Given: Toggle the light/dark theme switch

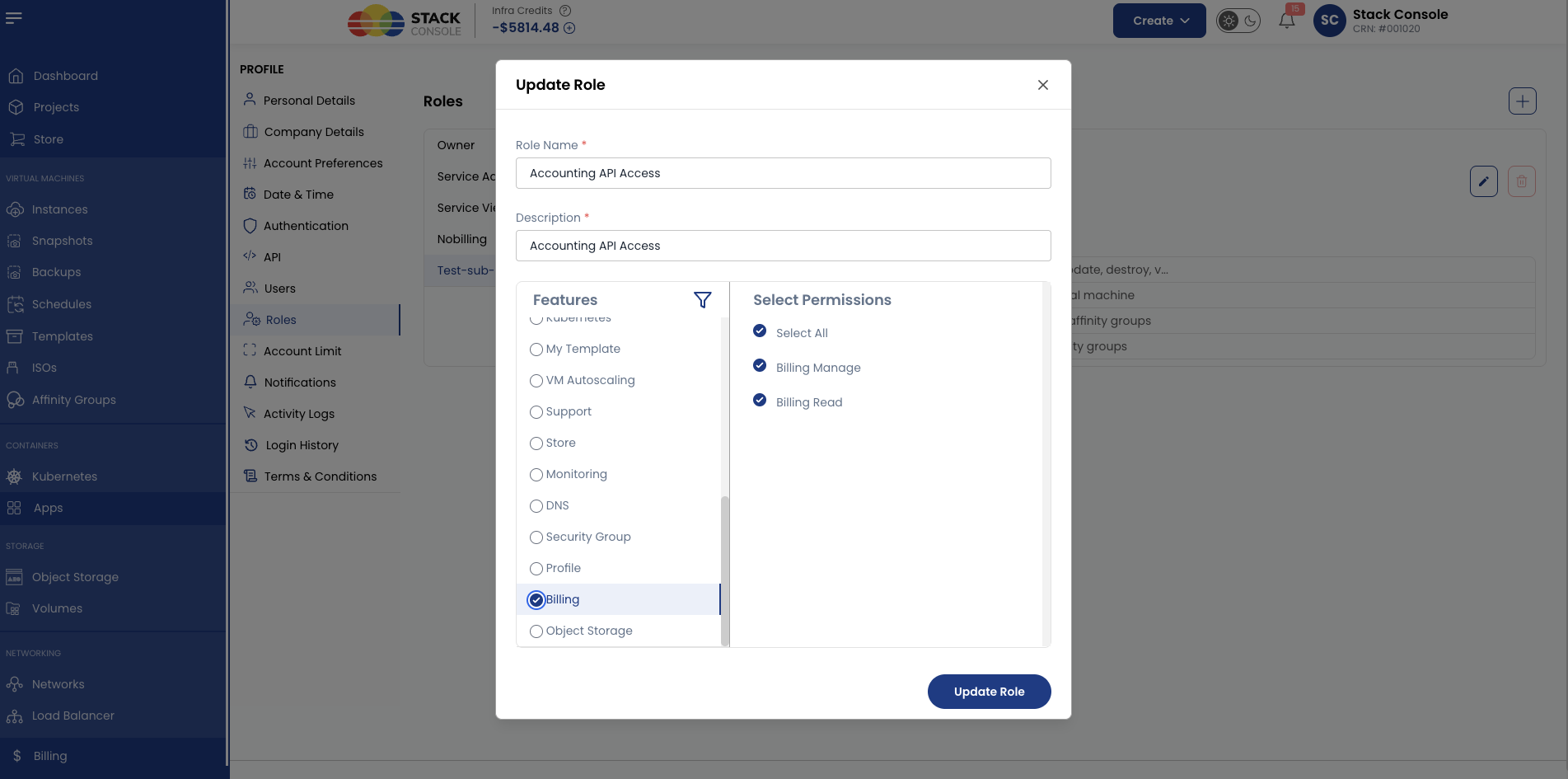Looking at the screenshot, I should 1238,21.
